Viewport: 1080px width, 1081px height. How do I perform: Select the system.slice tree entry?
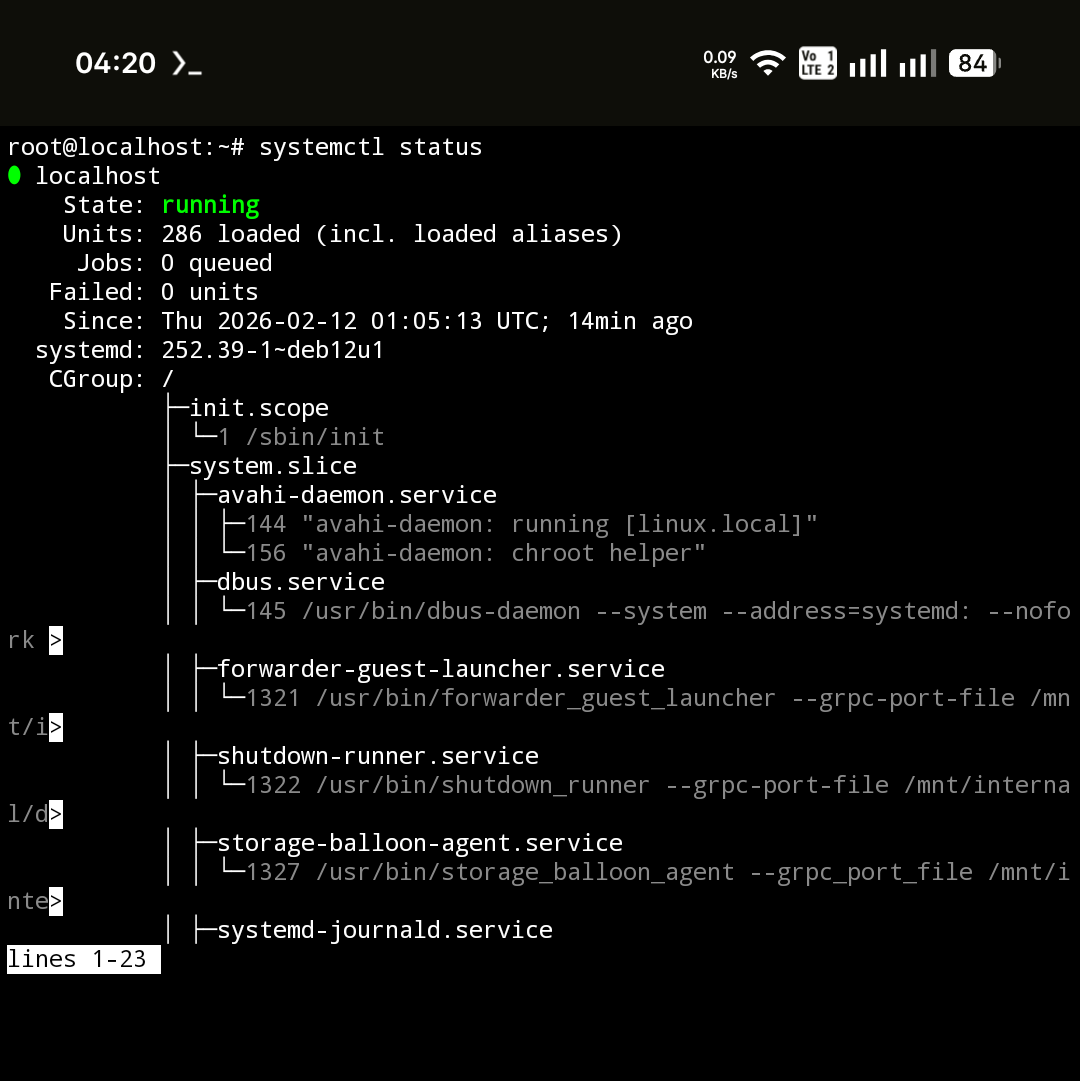click(x=273, y=466)
